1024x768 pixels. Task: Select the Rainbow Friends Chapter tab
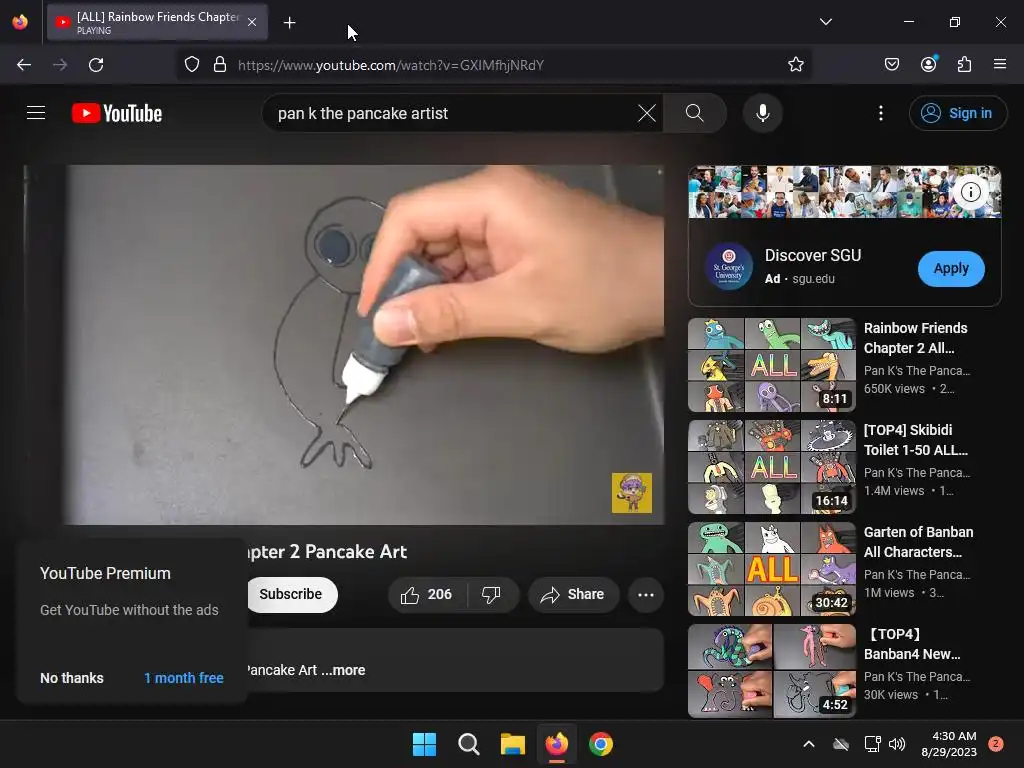pos(157,22)
